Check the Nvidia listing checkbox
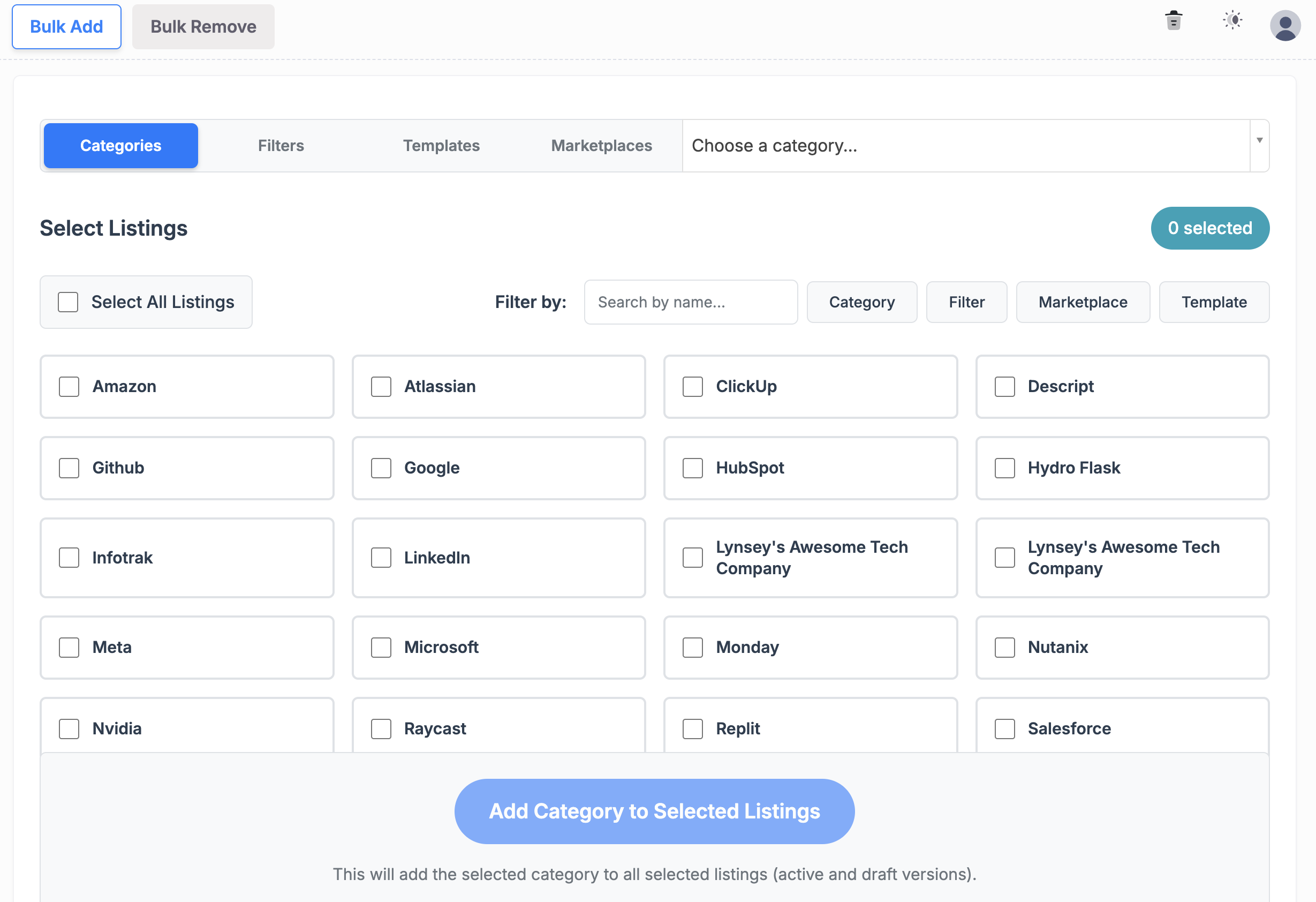This screenshot has height=902, width=1316. pyautogui.click(x=69, y=728)
